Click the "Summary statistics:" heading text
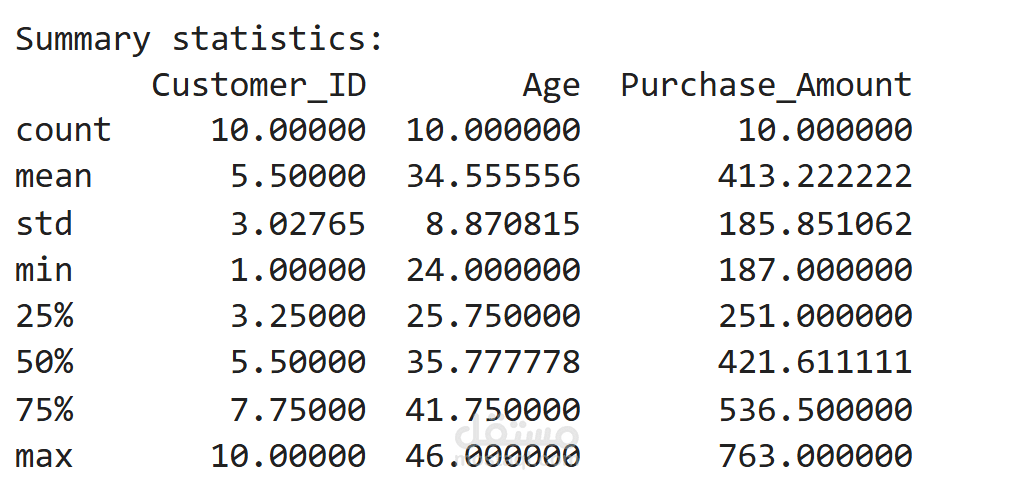Screen dimensions: 1035x480 coord(199,39)
